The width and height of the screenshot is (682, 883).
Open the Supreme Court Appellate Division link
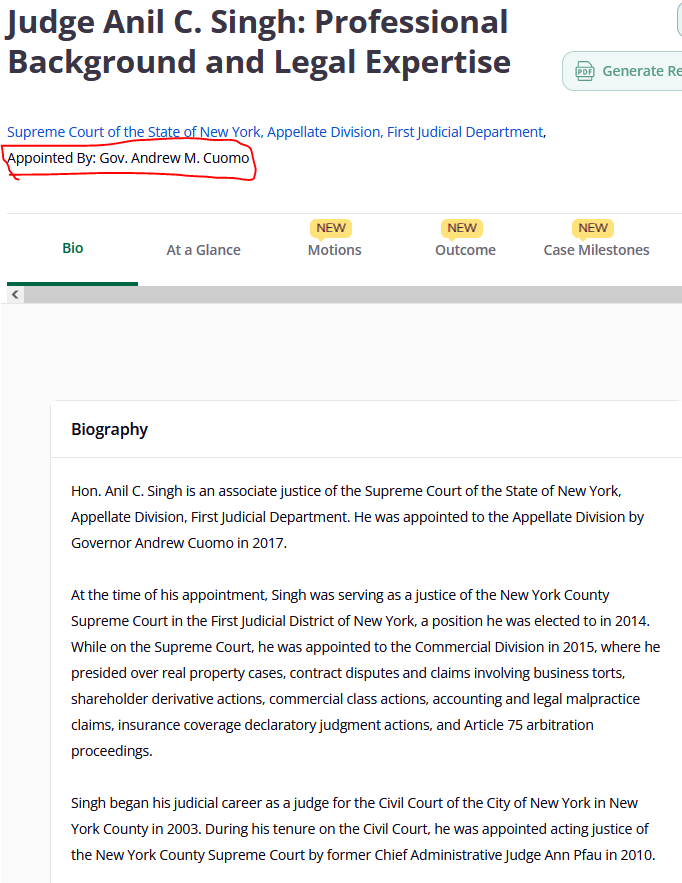(x=275, y=132)
